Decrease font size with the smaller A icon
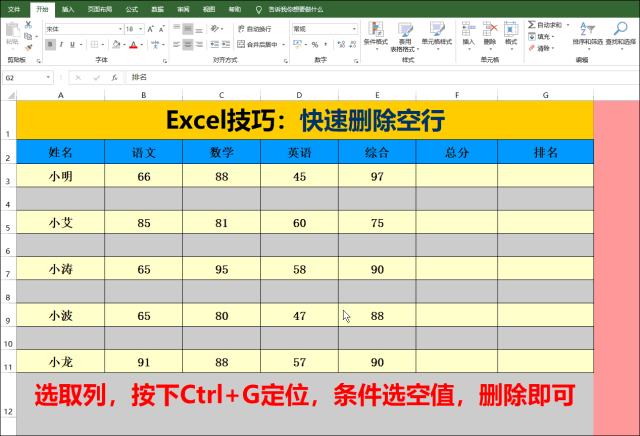 pos(162,29)
